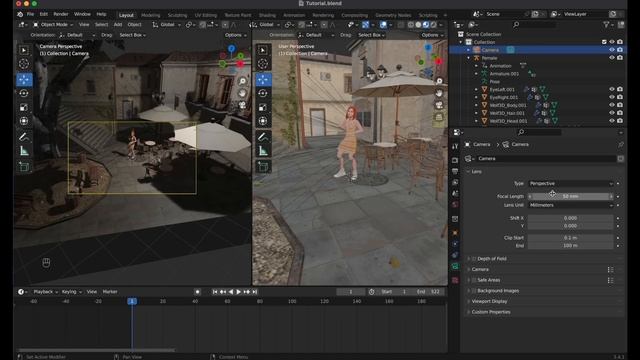The image size is (640, 360).
Task: Switch to the Modeling workspace tab
Action: (151, 15)
